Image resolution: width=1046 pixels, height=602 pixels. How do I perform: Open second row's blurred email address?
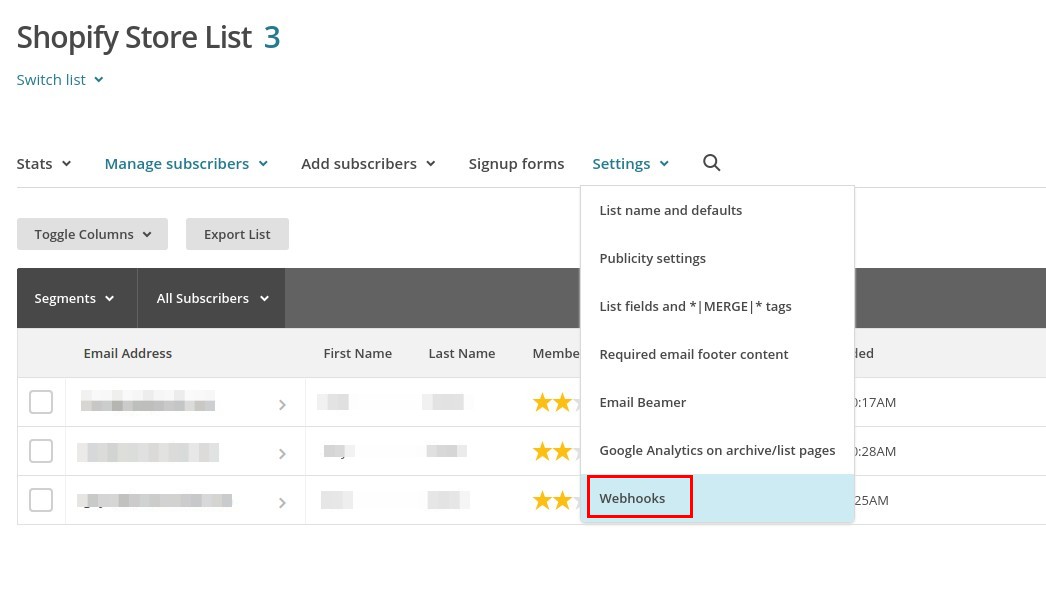point(147,452)
